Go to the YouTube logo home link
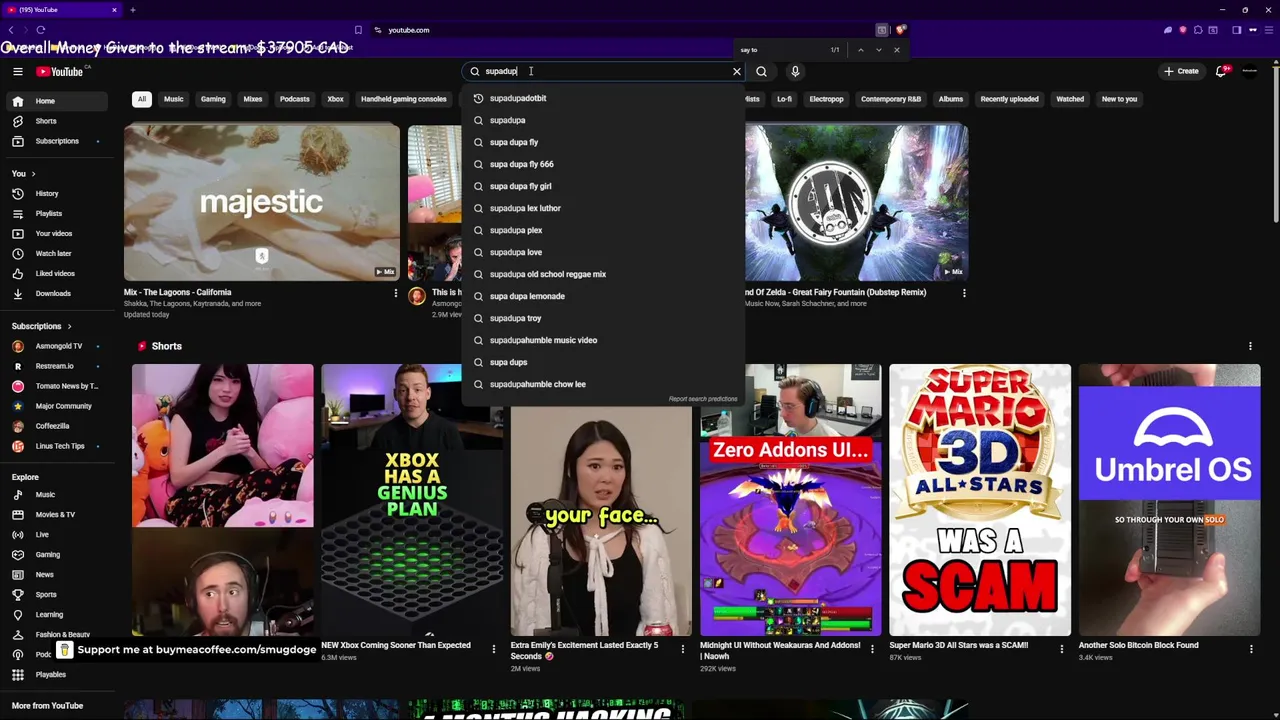Screen dimensions: 1280x720 (x=62, y=71)
